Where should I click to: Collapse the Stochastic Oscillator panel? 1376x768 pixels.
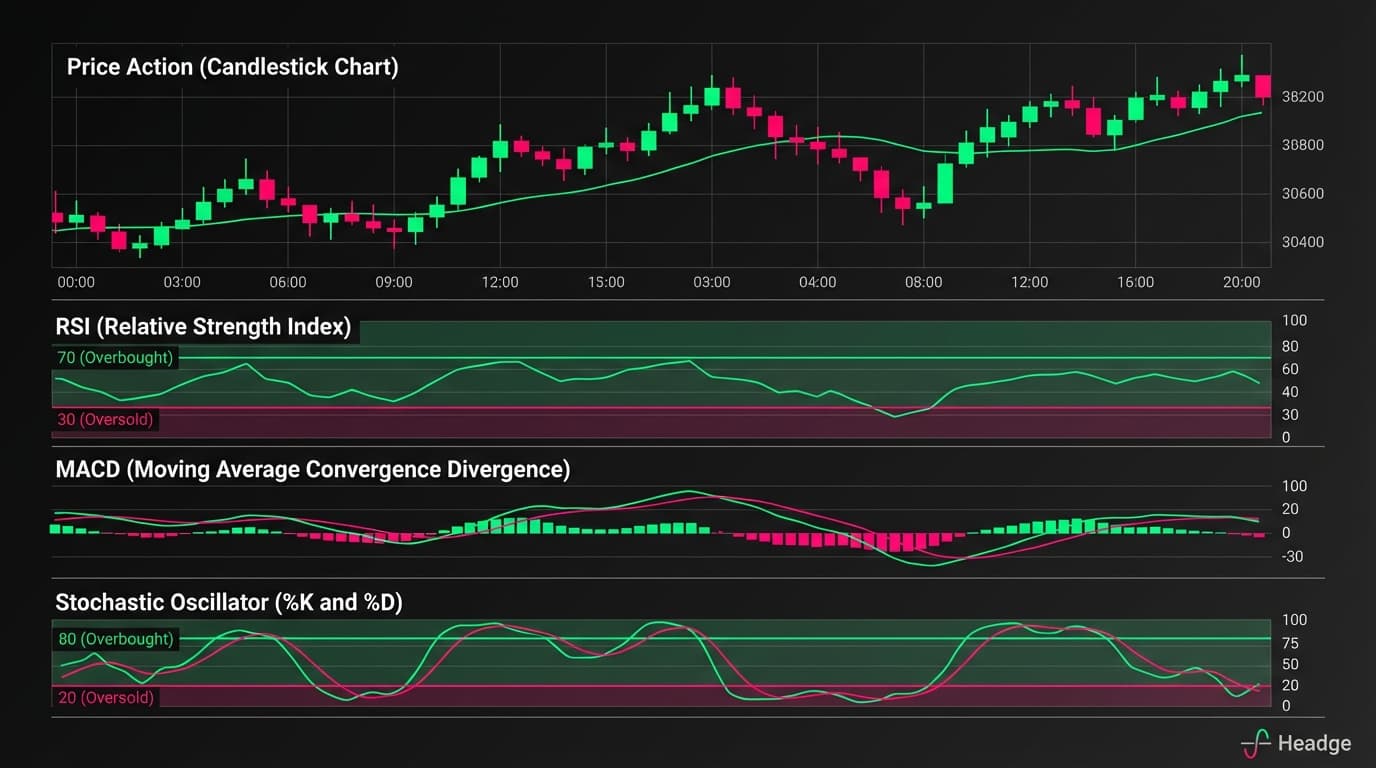[x=229, y=602]
